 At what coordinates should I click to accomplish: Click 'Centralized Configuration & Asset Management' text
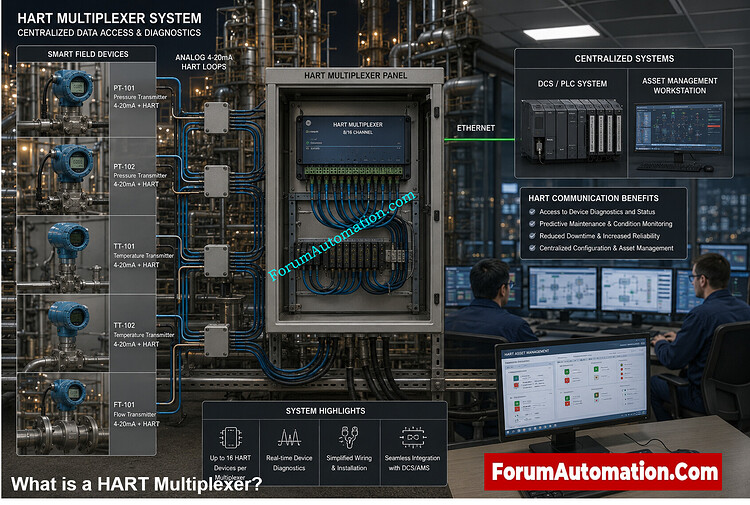pyautogui.click(x=606, y=248)
